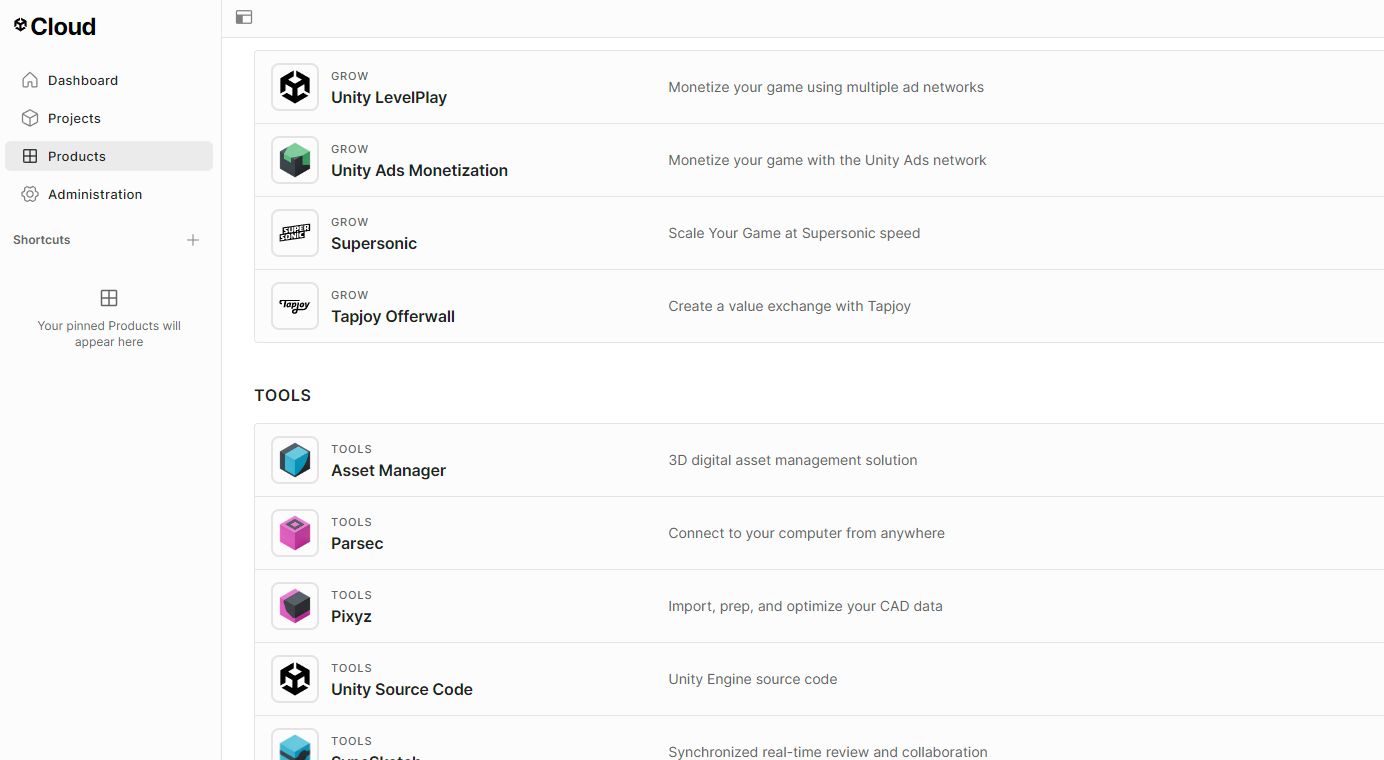Click the Asset Manager cube icon
The image size is (1384, 760).
[x=295, y=460]
